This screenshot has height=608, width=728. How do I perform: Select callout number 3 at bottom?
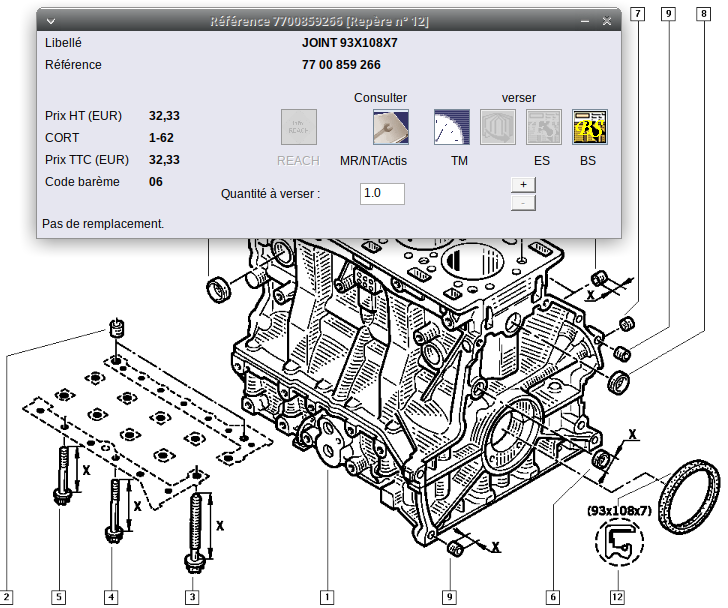[192, 597]
